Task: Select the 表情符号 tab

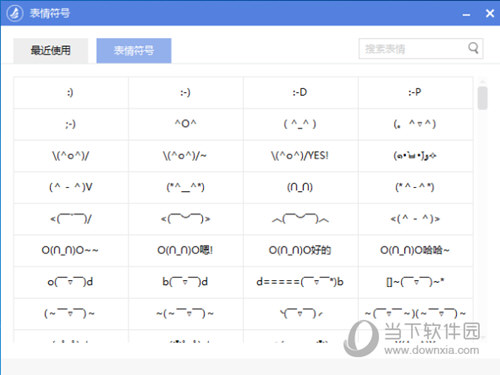Action: (x=134, y=50)
